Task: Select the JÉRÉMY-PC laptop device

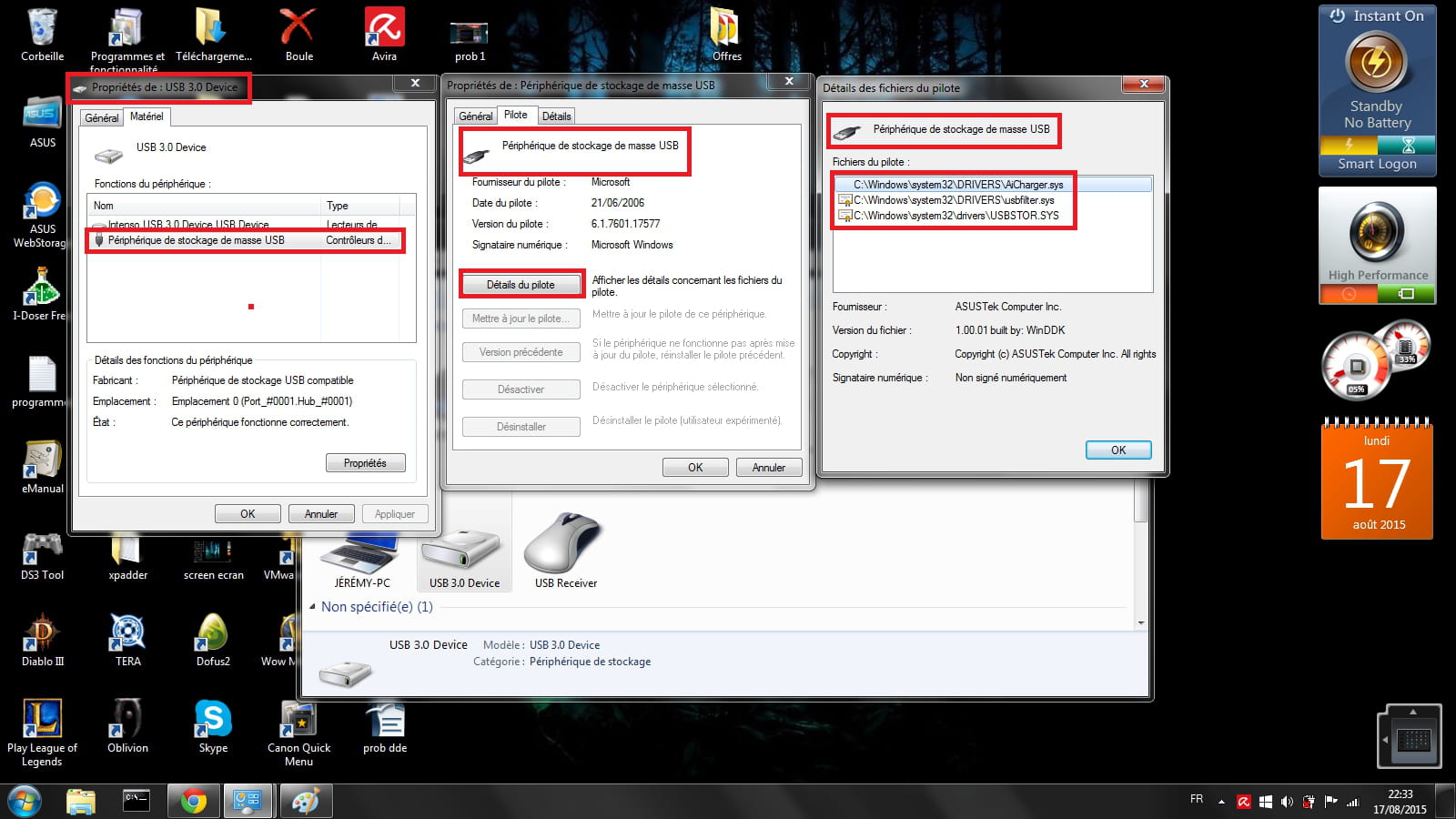Action: click(x=362, y=561)
